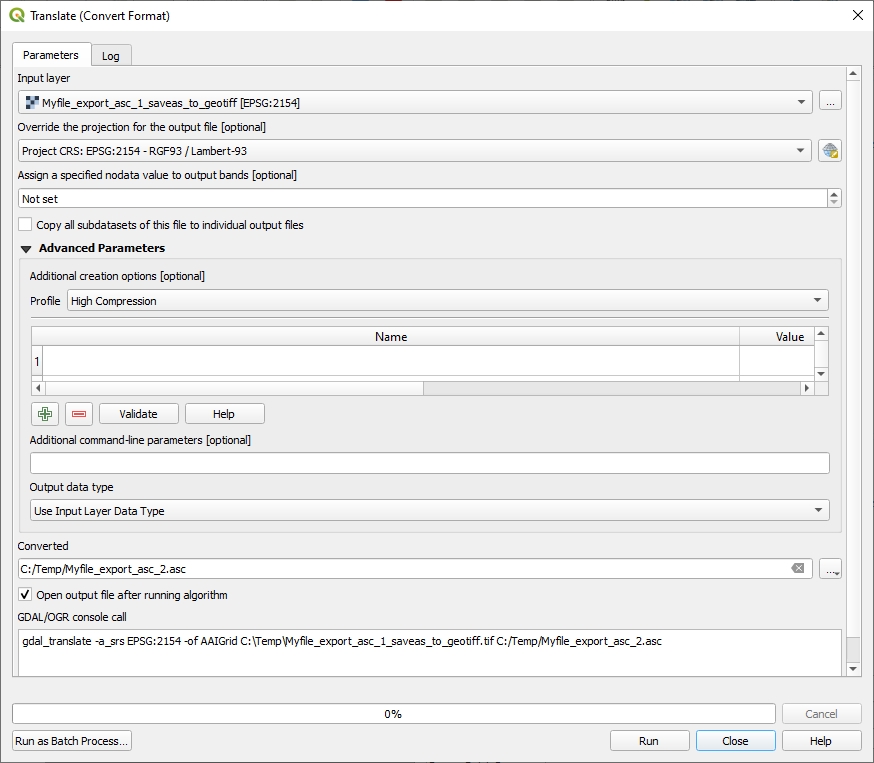Close the Translate dialog window

pos(858,15)
